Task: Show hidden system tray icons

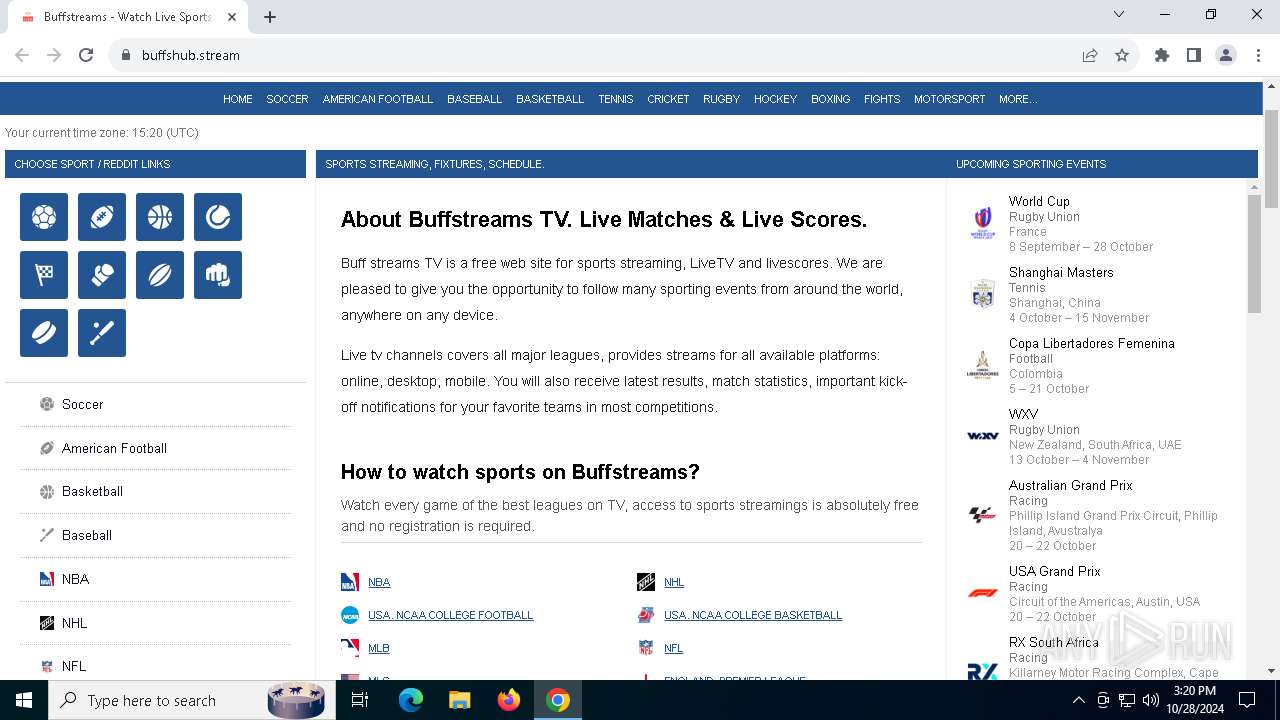Action: [1078, 700]
